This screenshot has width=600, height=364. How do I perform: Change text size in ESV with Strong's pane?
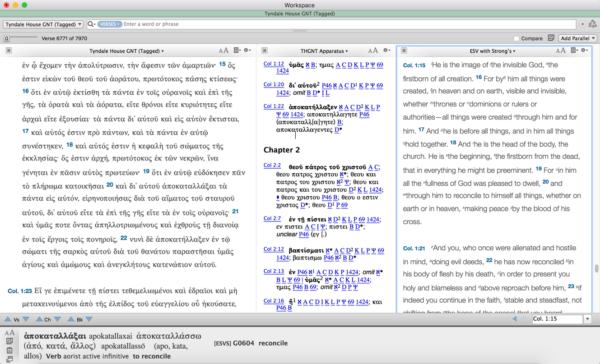point(561,51)
